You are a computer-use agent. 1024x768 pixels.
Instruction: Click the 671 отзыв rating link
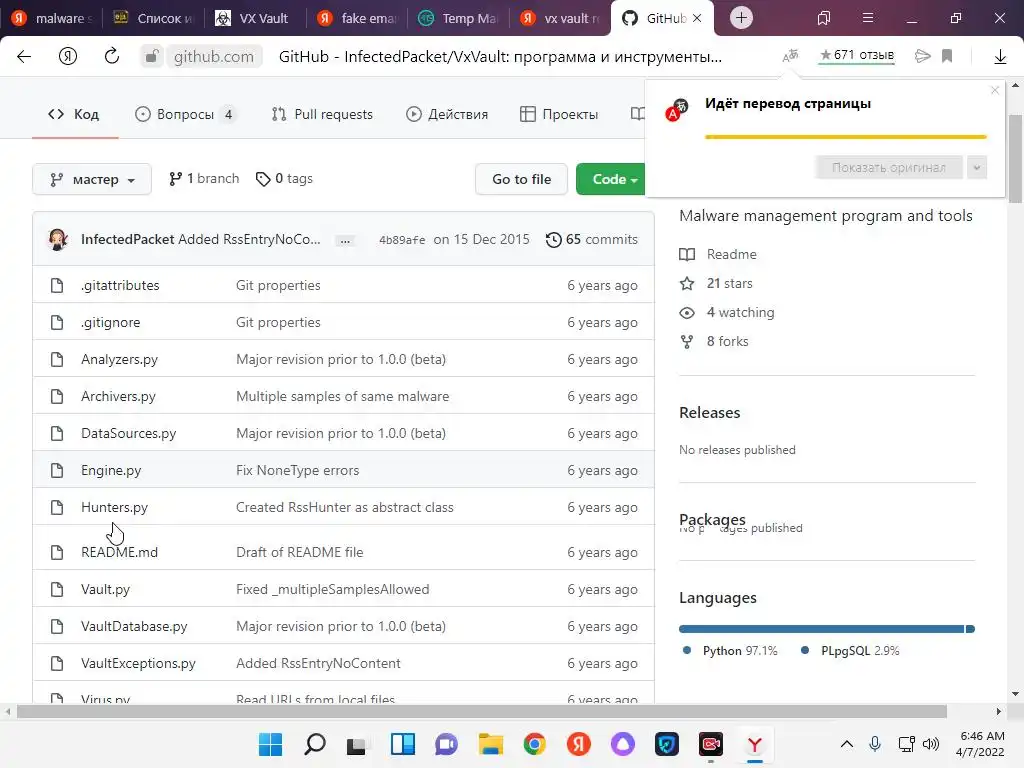tap(857, 55)
